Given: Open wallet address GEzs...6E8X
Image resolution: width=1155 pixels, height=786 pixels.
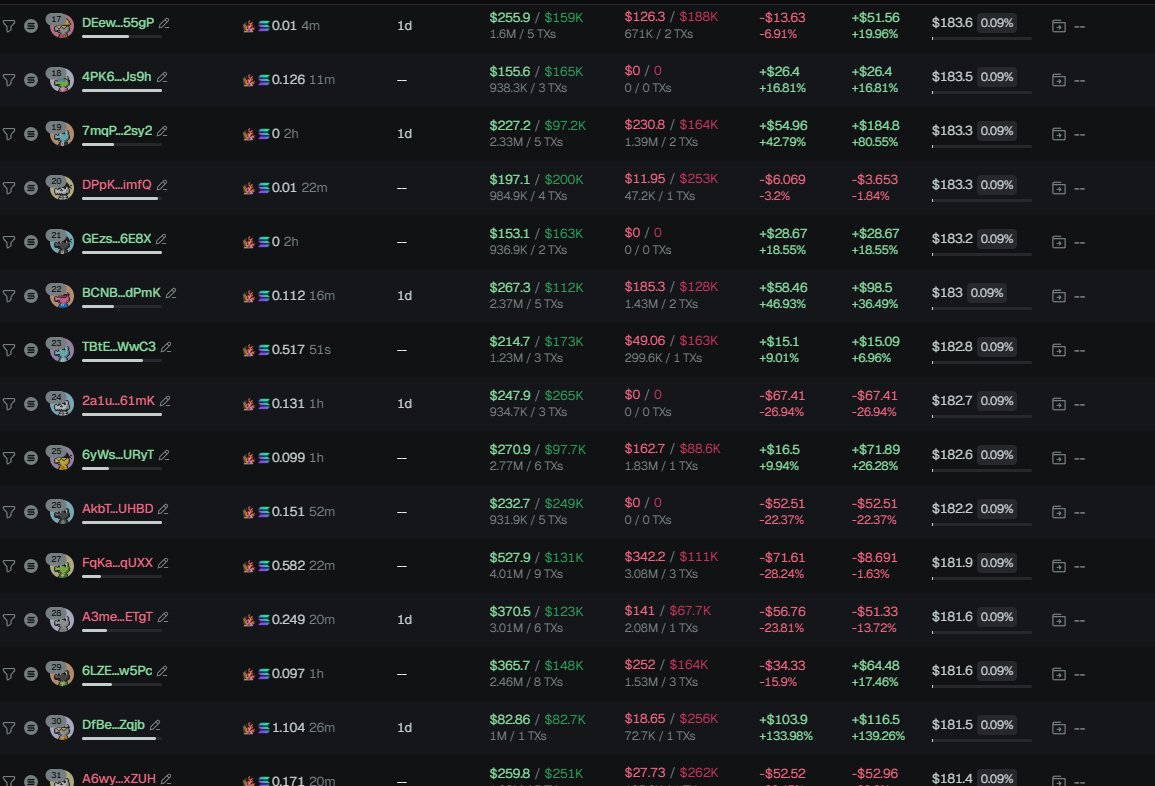Looking at the screenshot, I should 116,239.
